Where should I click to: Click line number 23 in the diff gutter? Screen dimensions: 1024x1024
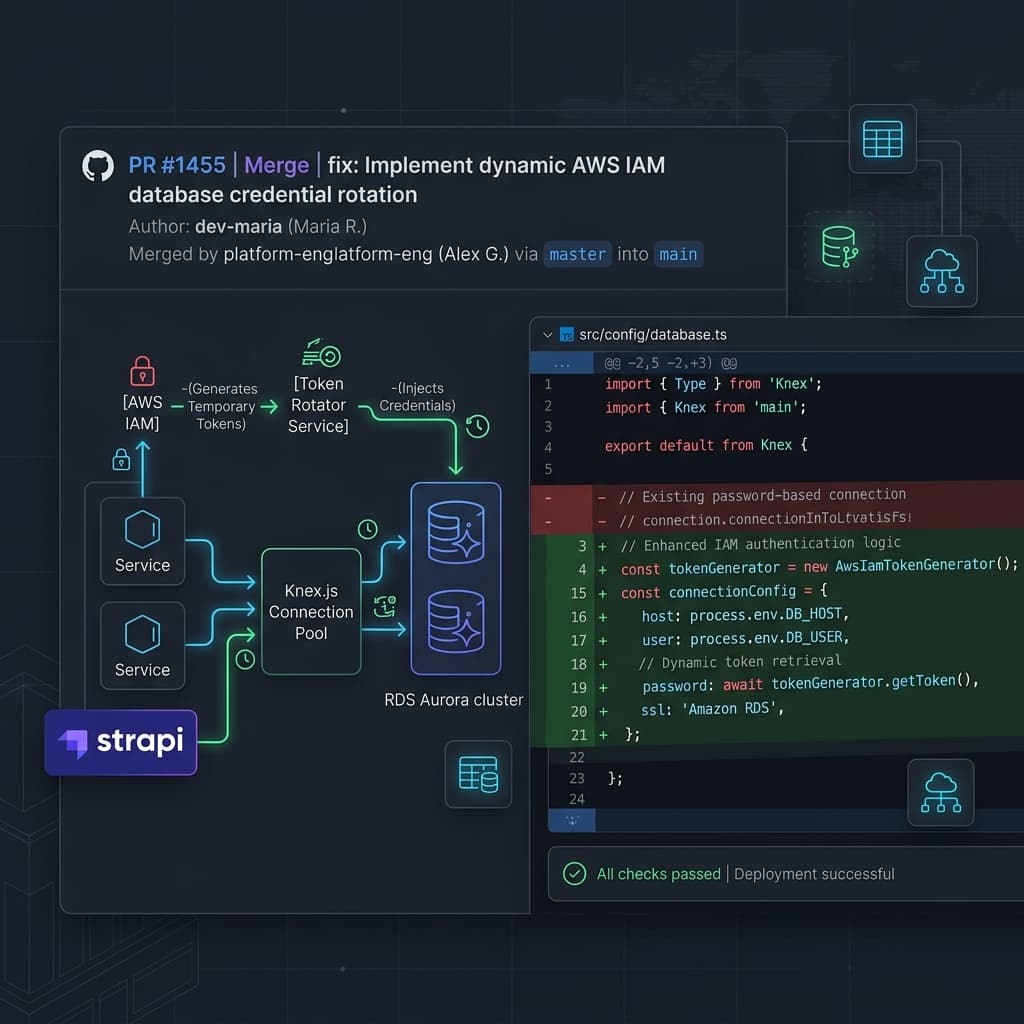click(x=577, y=778)
